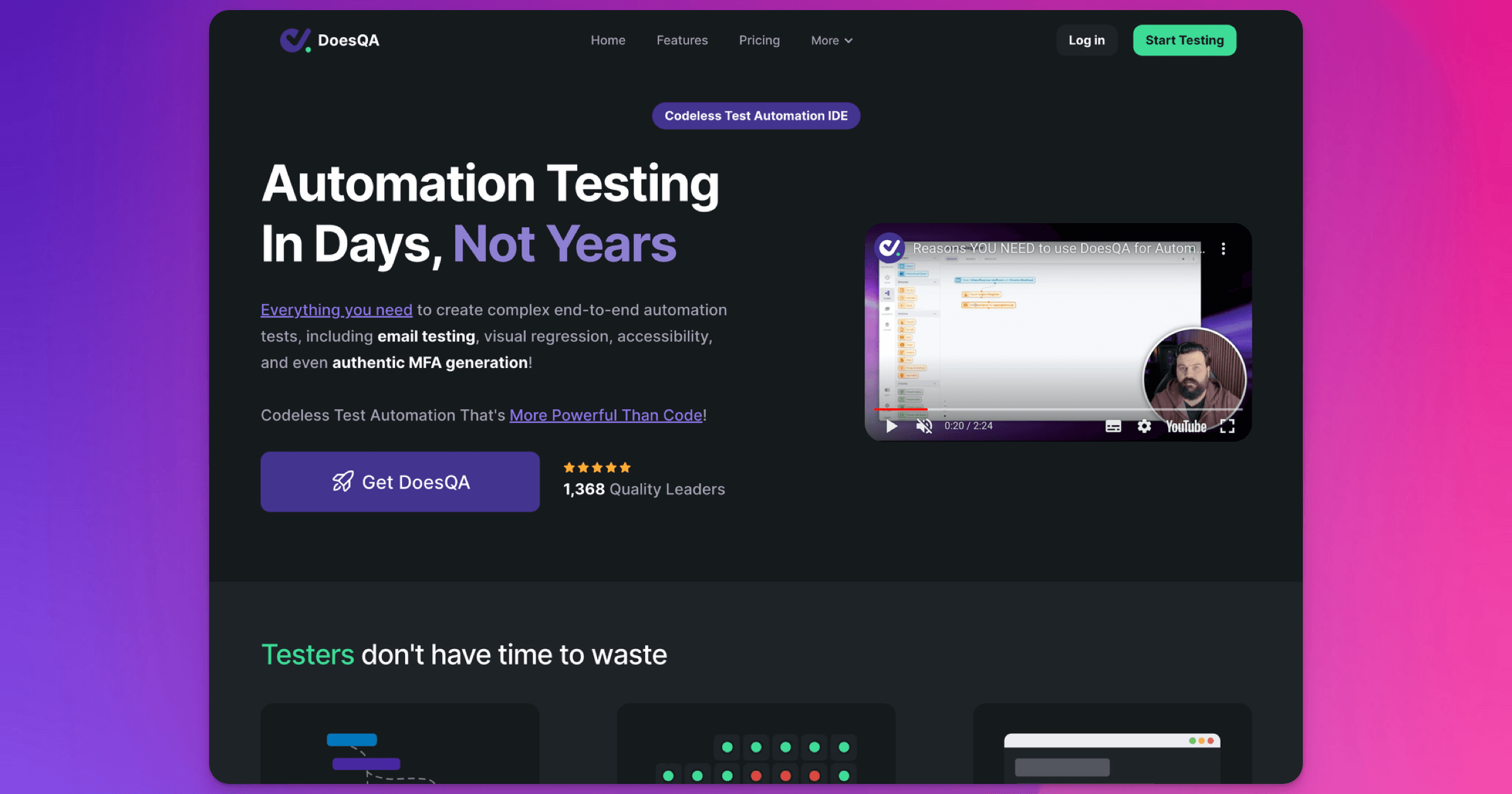Click the DoesQA channel avatar on video
This screenshot has width=1512, height=794.
pos(890,248)
